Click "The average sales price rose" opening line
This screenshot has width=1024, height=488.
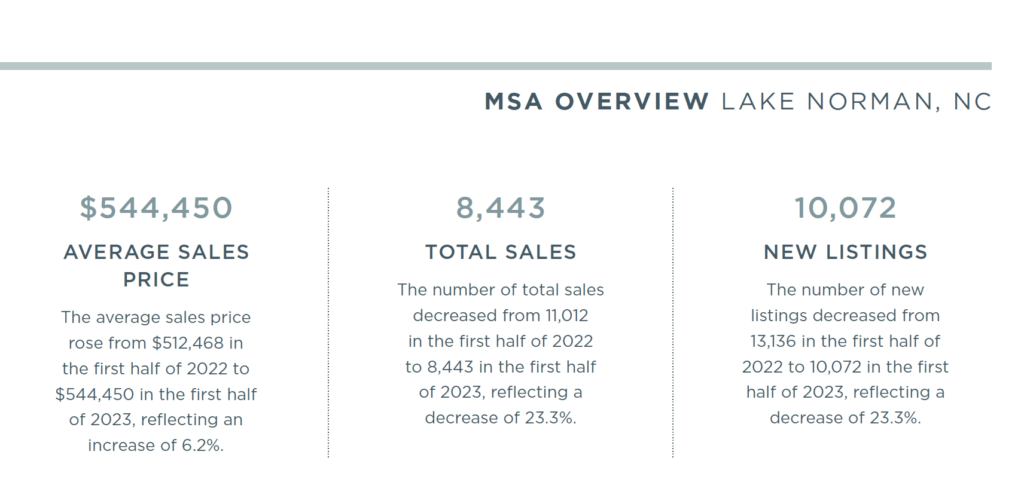[156, 317]
